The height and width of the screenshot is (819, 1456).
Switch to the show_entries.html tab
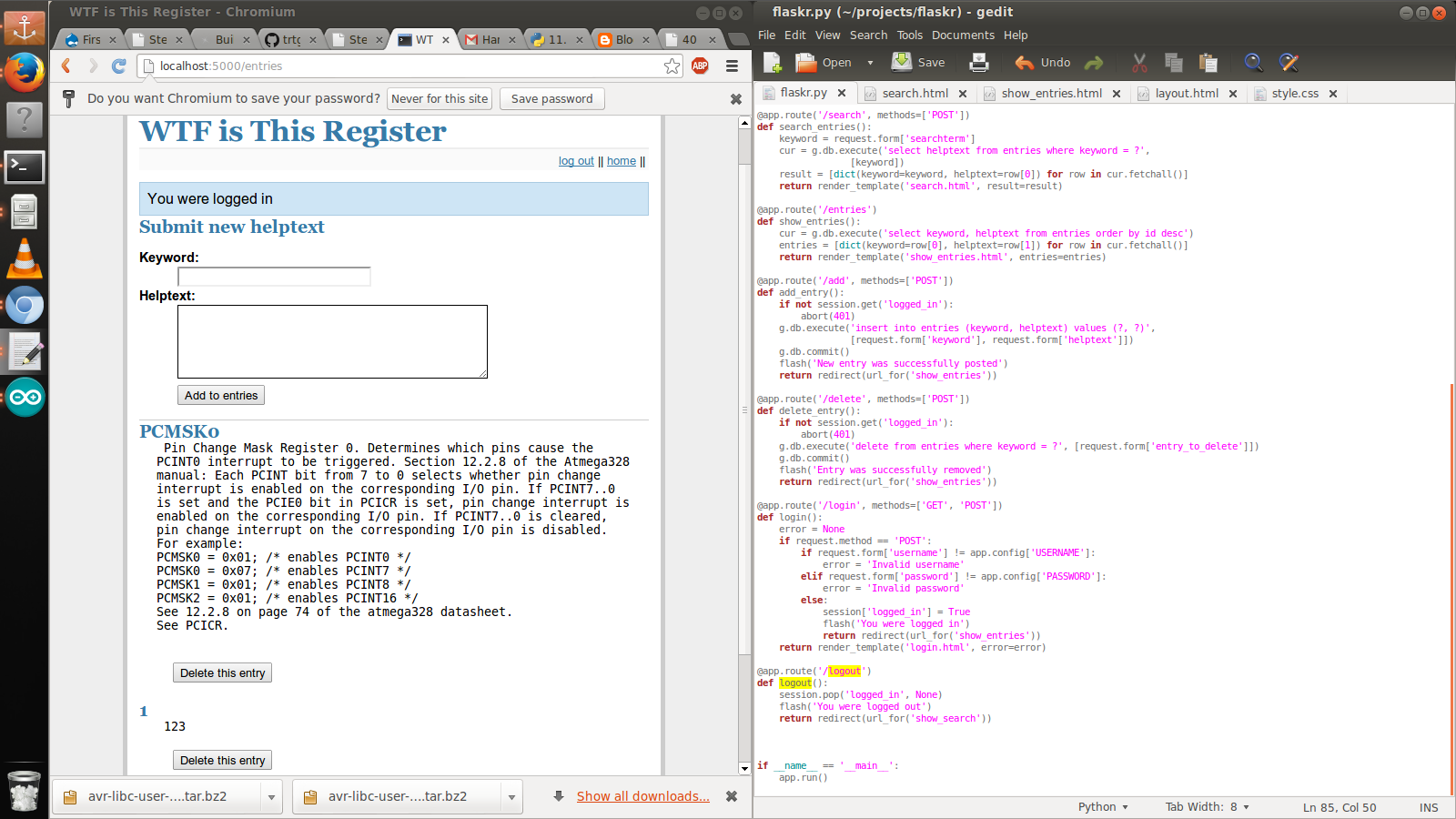[1051, 94]
